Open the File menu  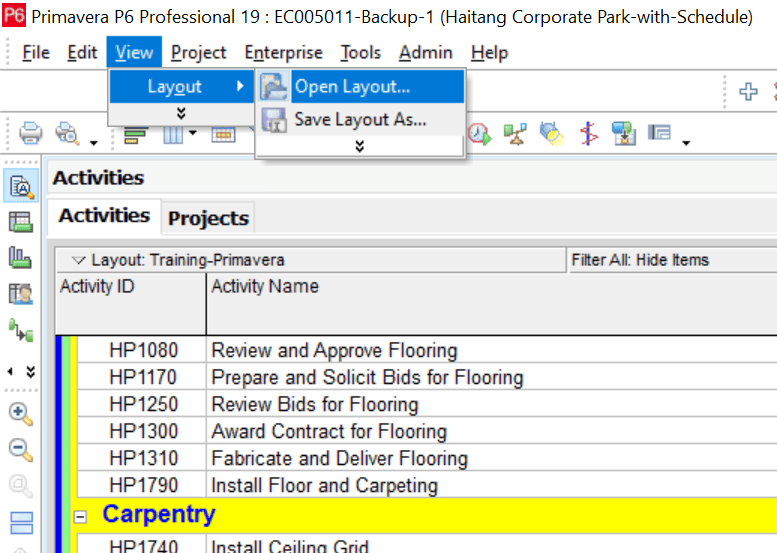(x=36, y=53)
